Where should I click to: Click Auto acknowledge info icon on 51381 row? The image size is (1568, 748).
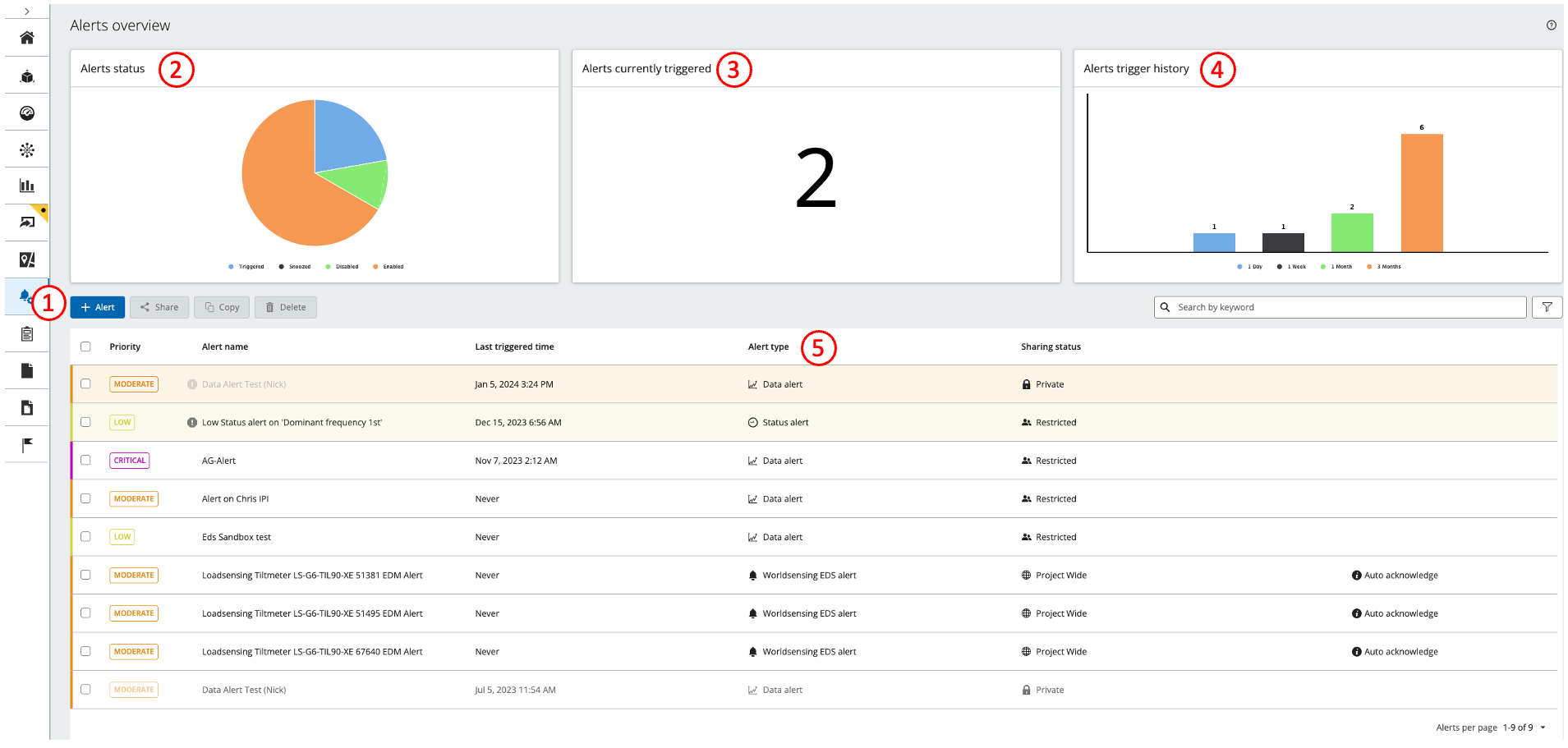click(x=1357, y=576)
